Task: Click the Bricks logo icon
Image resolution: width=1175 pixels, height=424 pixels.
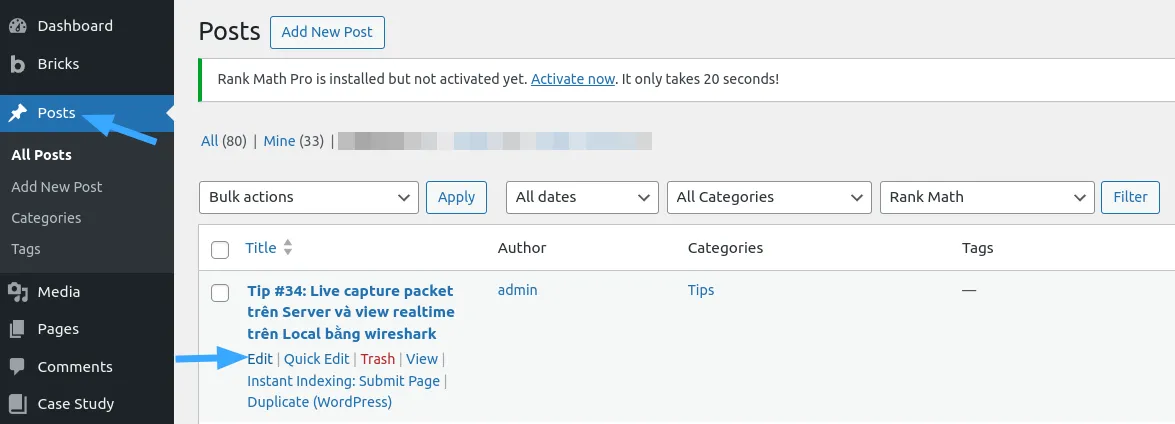Action: (x=18, y=64)
